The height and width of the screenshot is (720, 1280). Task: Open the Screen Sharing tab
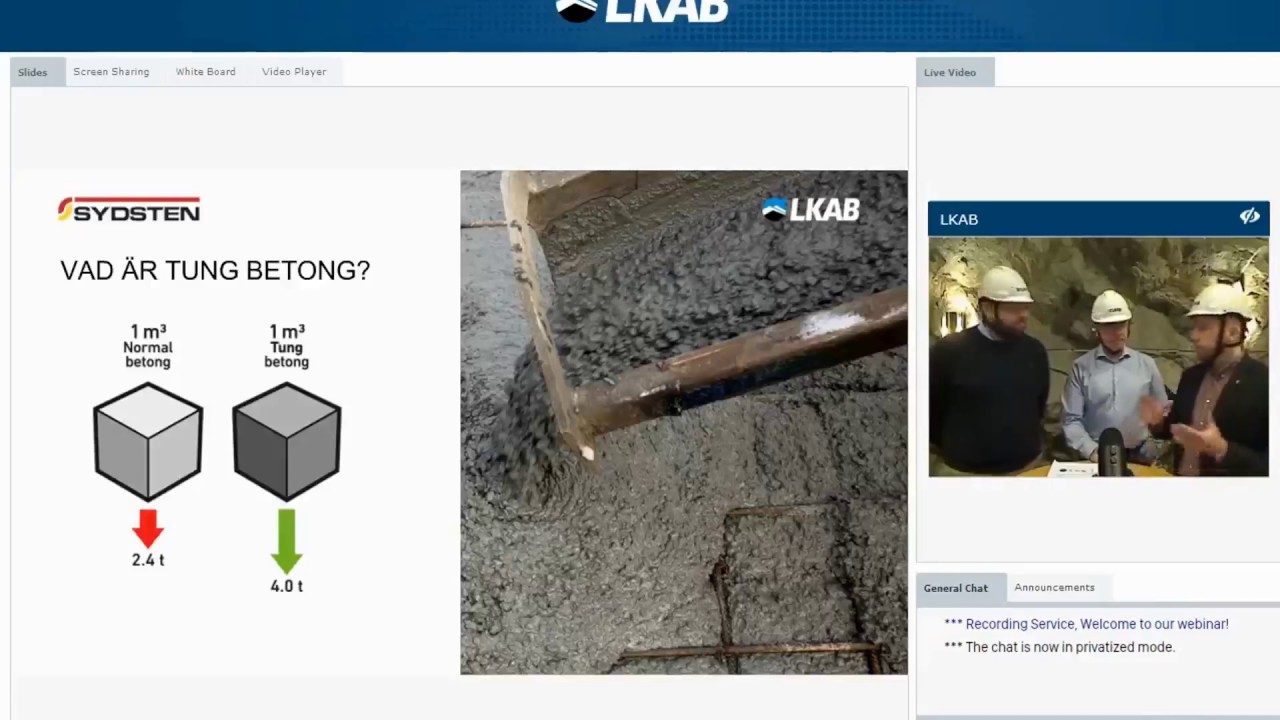point(111,72)
